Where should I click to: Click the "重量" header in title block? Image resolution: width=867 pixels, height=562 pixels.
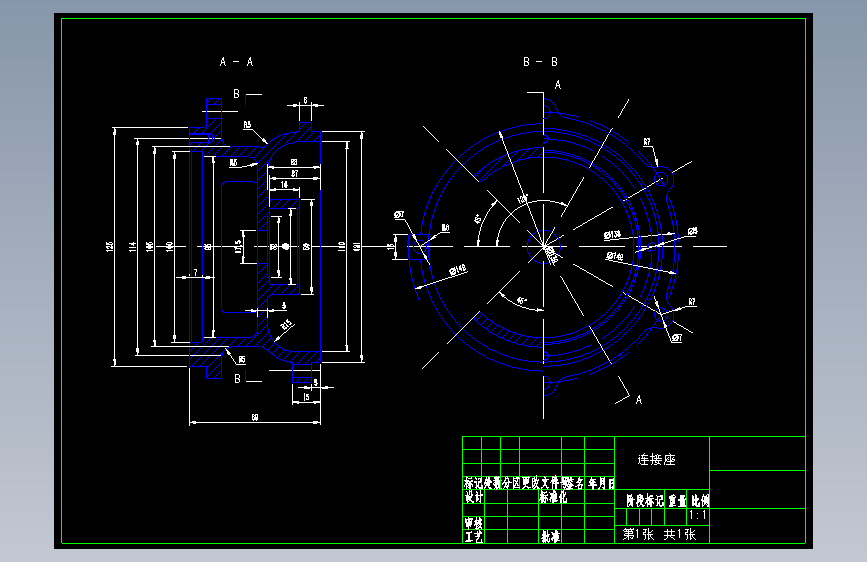point(677,501)
